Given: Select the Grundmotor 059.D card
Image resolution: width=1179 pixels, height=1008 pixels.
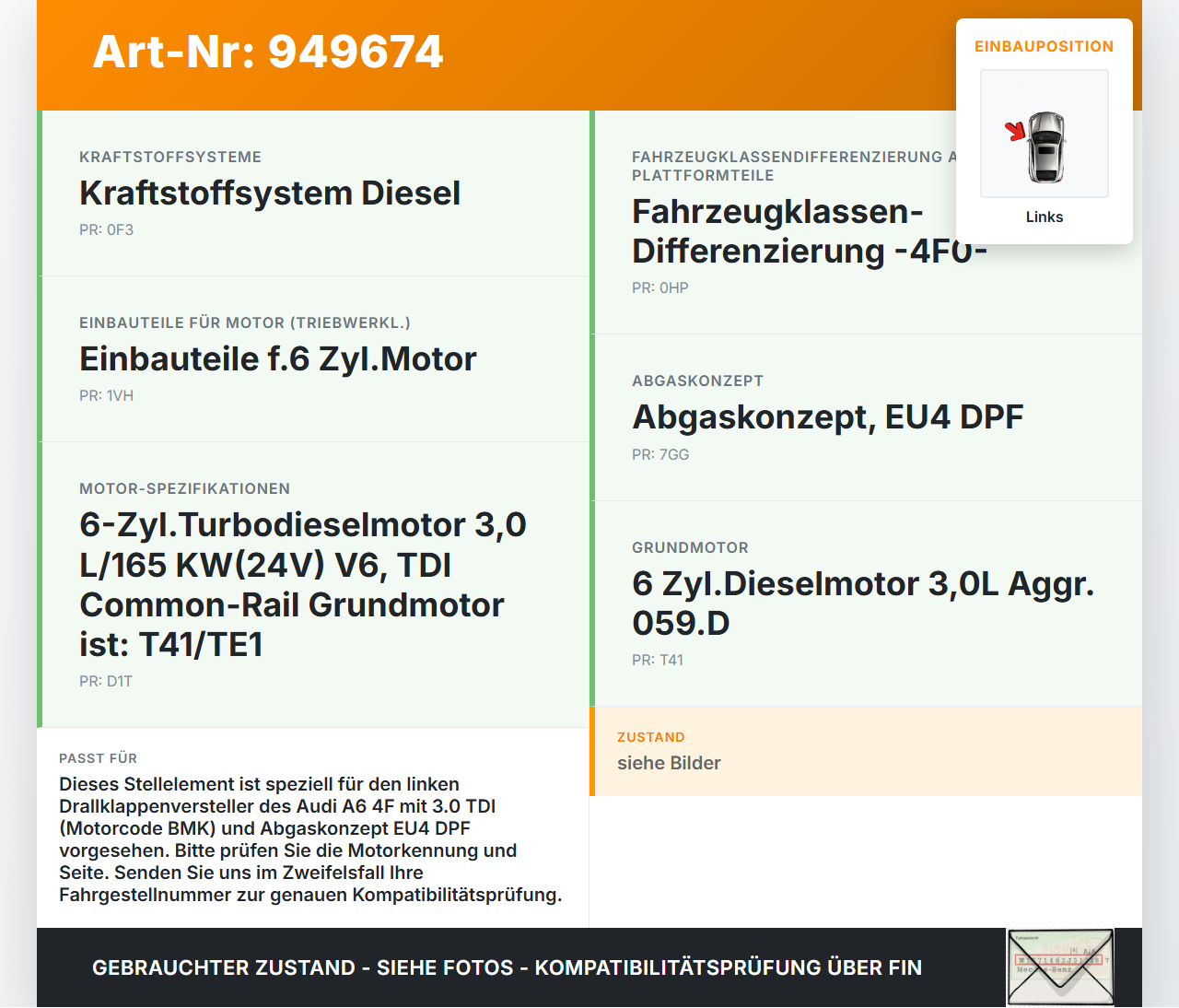Looking at the screenshot, I should click(866, 603).
